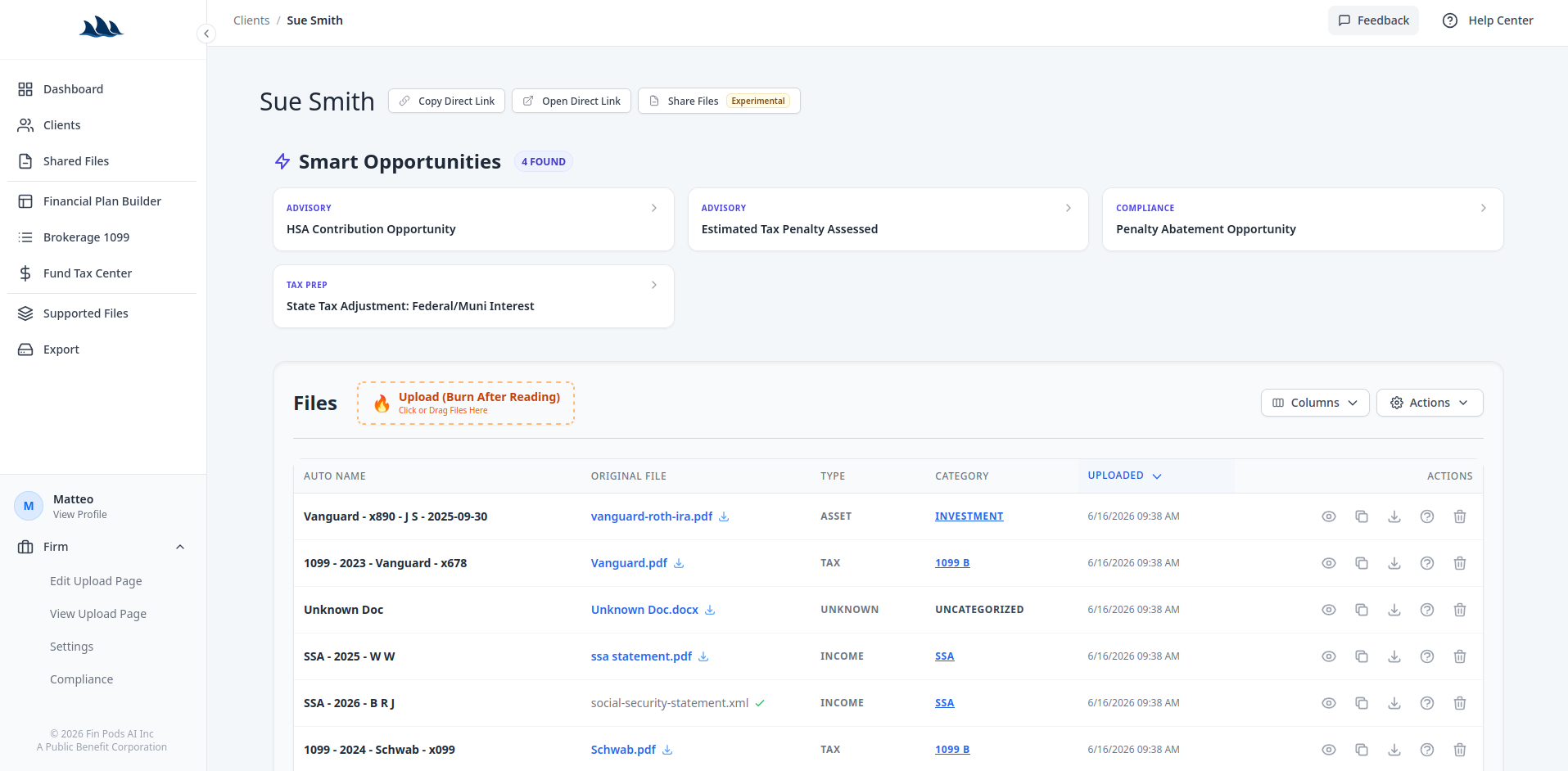
Task: Delete the Vanguard x890 file
Action: tap(1460, 516)
